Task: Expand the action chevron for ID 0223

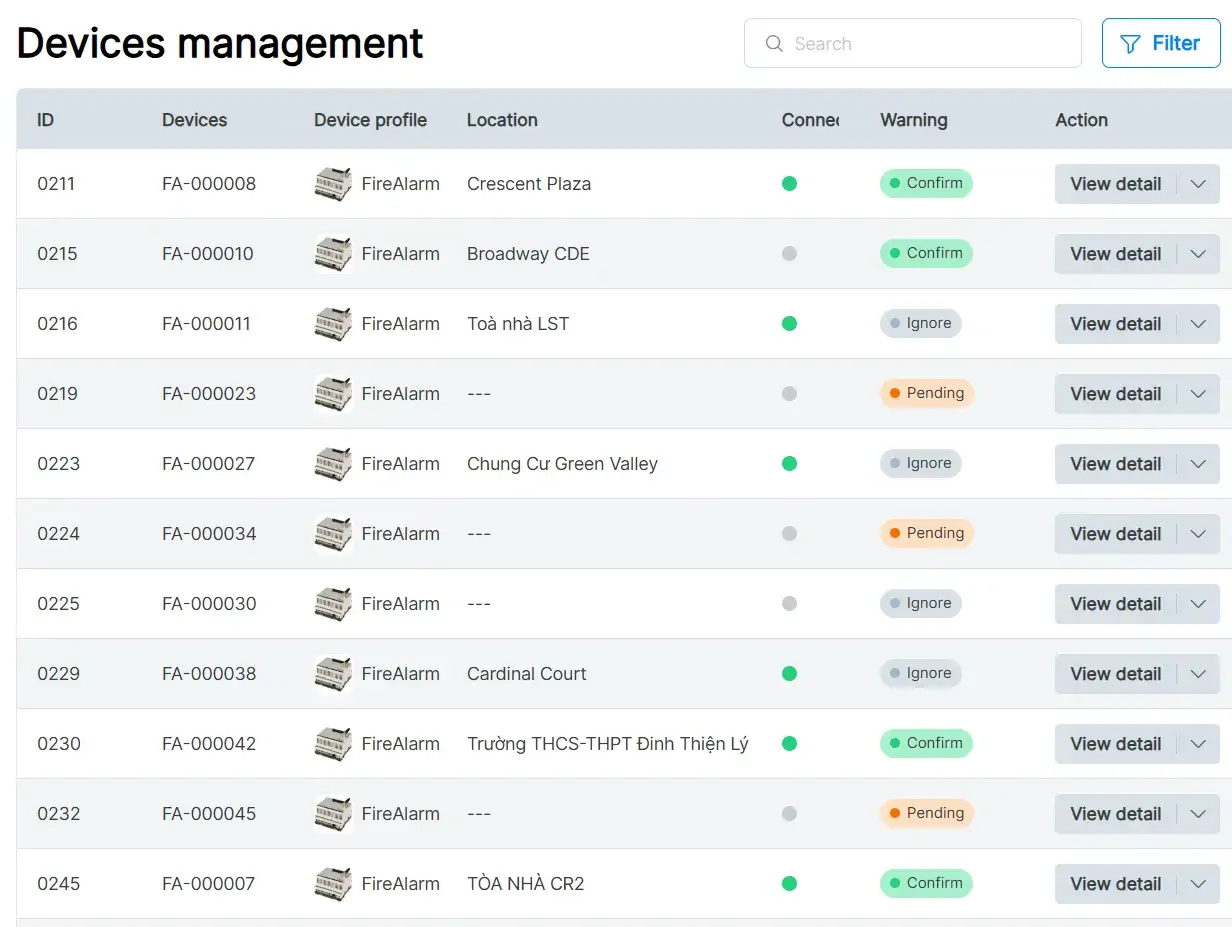Action: tap(1199, 464)
